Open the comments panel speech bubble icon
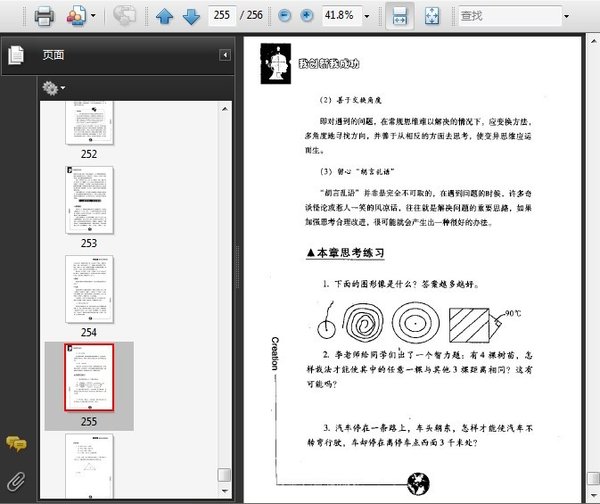The width and height of the screenshot is (600, 504). coord(16,445)
